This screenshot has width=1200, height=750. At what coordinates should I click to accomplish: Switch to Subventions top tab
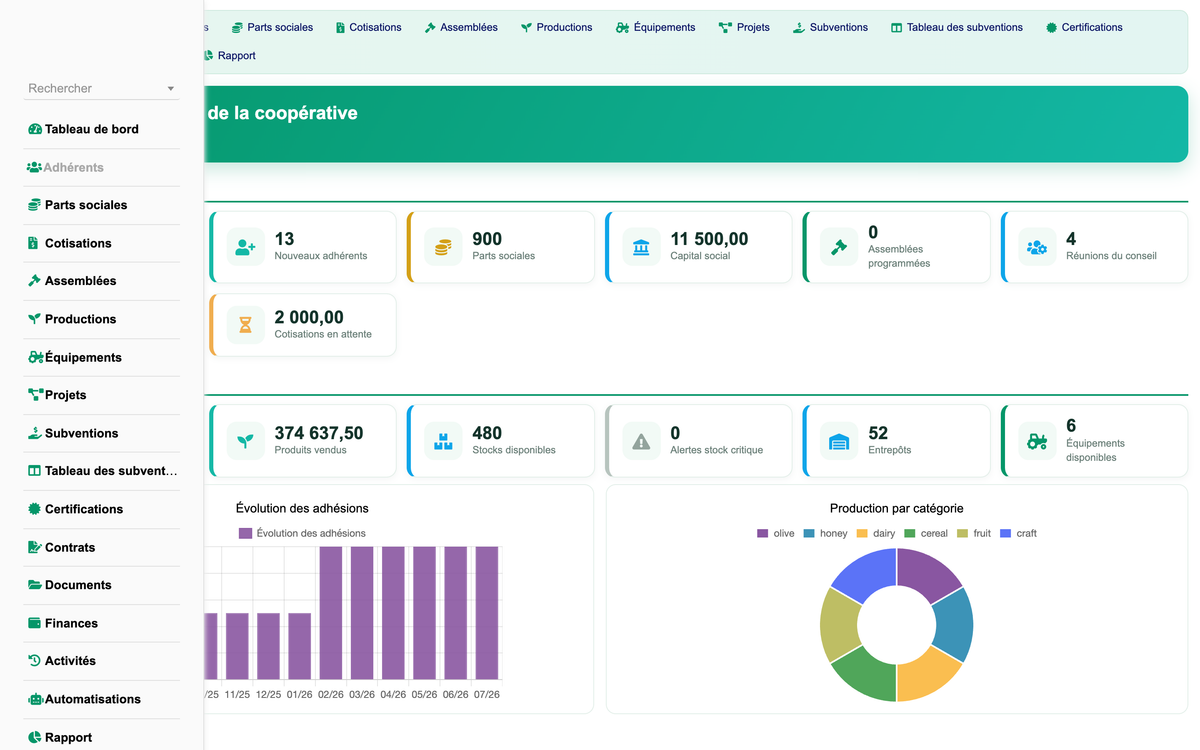point(830,27)
